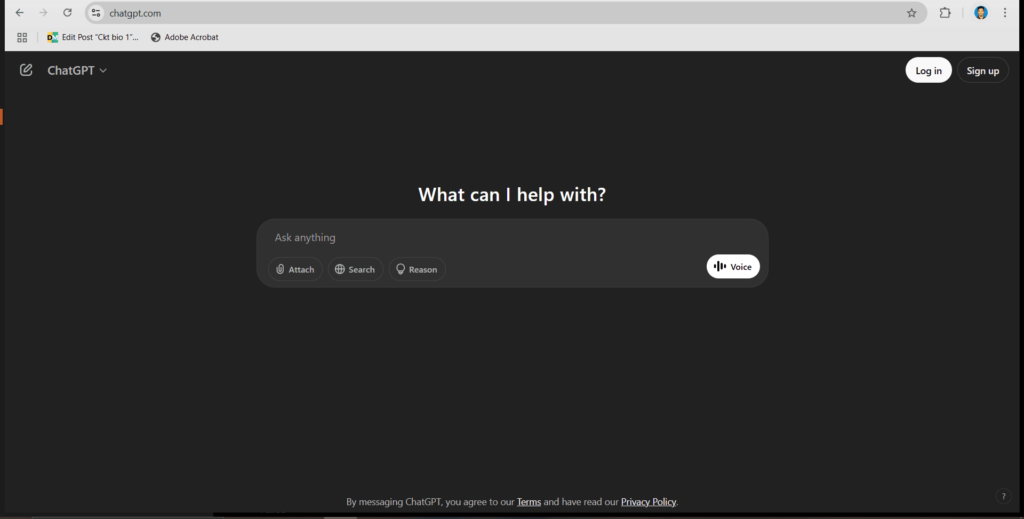The image size is (1024, 519).
Task: Focus the 'Ask anything' message field
Action: coord(512,237)
